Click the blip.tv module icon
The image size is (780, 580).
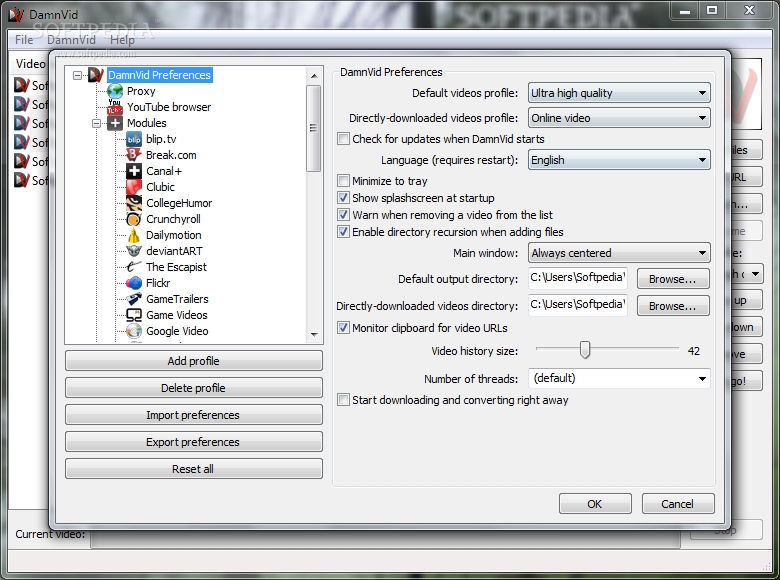tap(134, 139)
